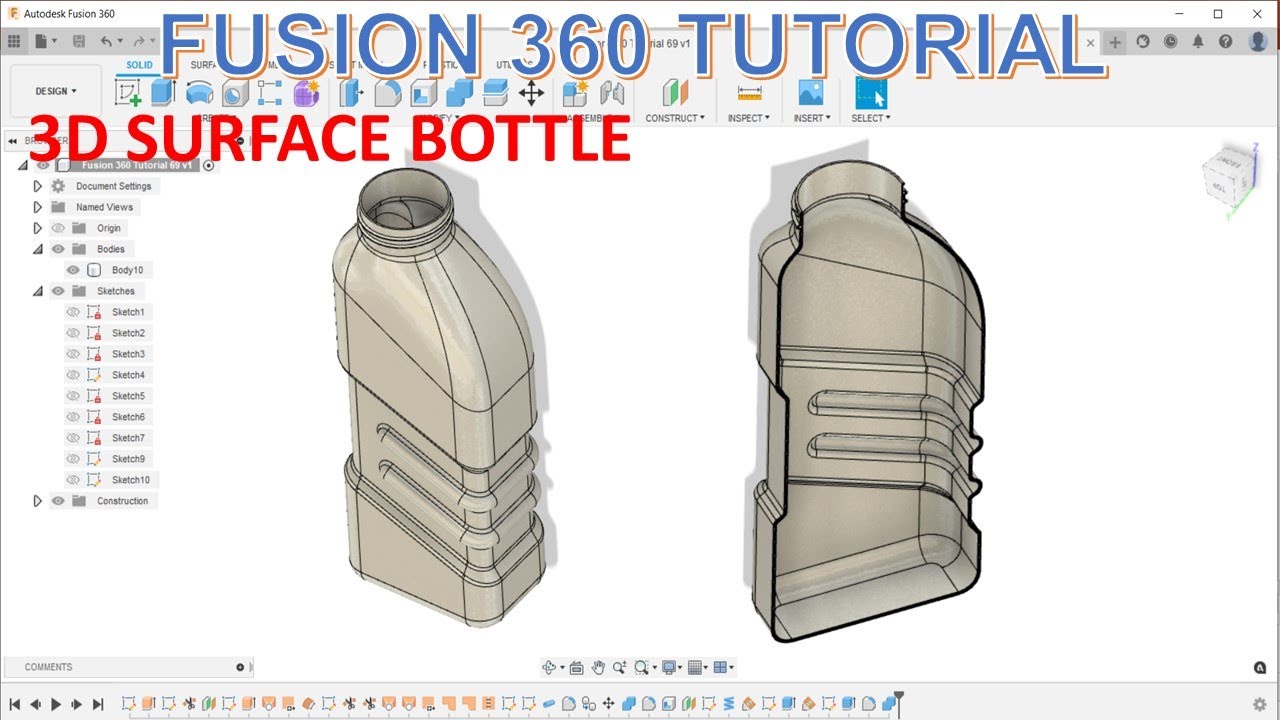Image resolution: width=1280 pixels, height=720 pixels.
Task: Open the Job Status clock icon
Action: (1171, 41)
